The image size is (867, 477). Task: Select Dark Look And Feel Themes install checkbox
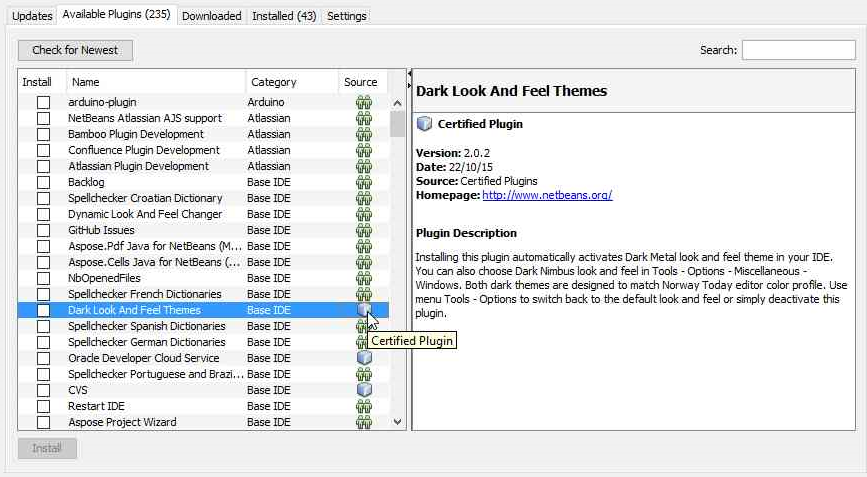coord(43,311)
